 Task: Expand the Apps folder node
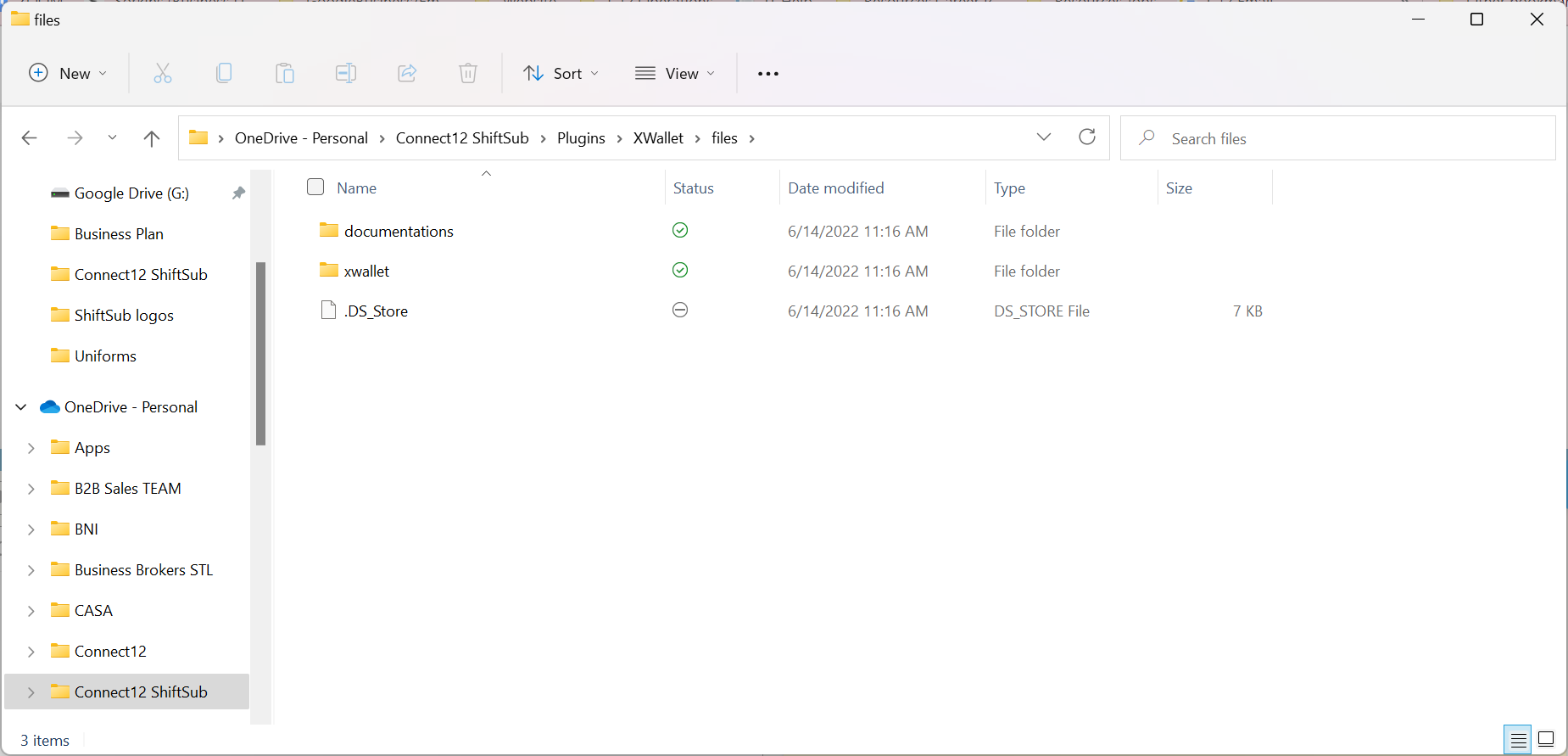[31, 448]
